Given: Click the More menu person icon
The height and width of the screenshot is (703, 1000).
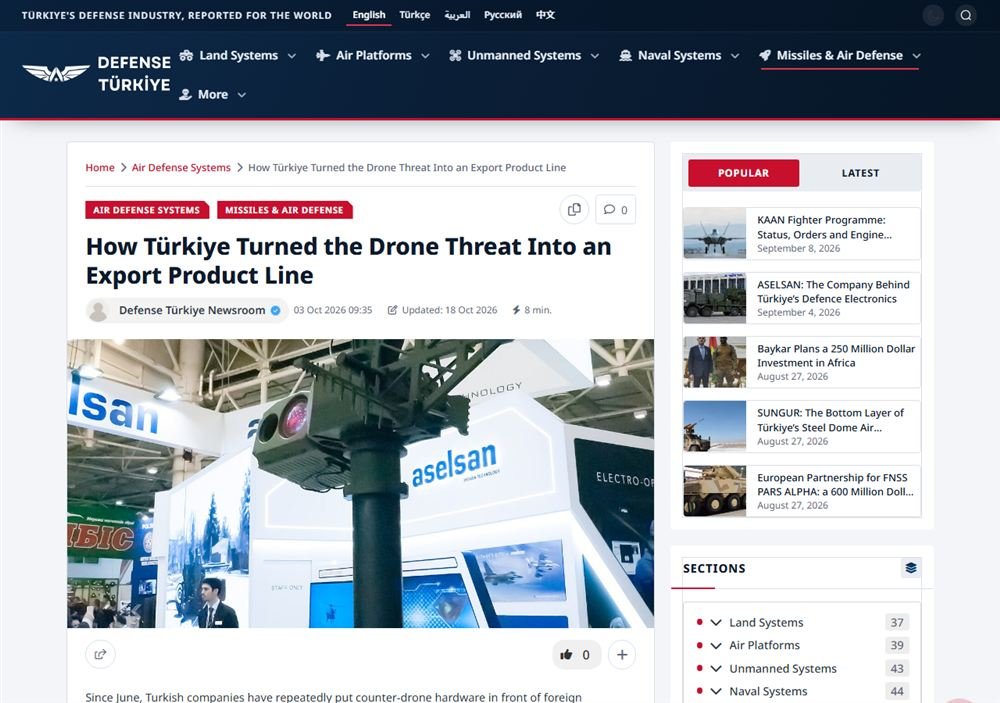Looking at the screenshot, I should click(x=186, y=94).
